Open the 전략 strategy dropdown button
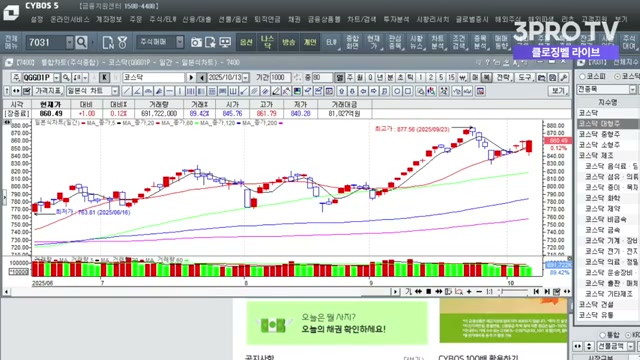This screenshot has height=360, width=640. (x=503, y=77)
